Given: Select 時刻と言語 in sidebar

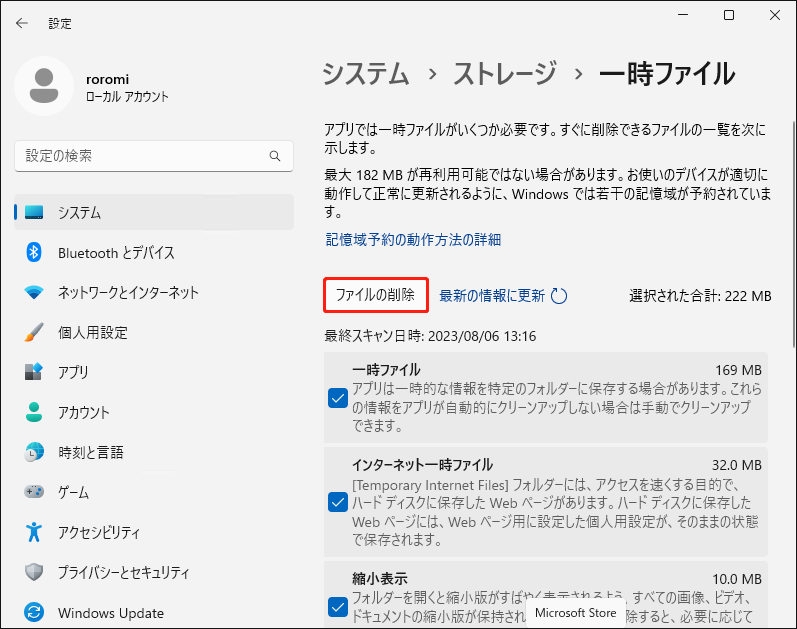Looking at the screenshot, I should pos(154,452).
